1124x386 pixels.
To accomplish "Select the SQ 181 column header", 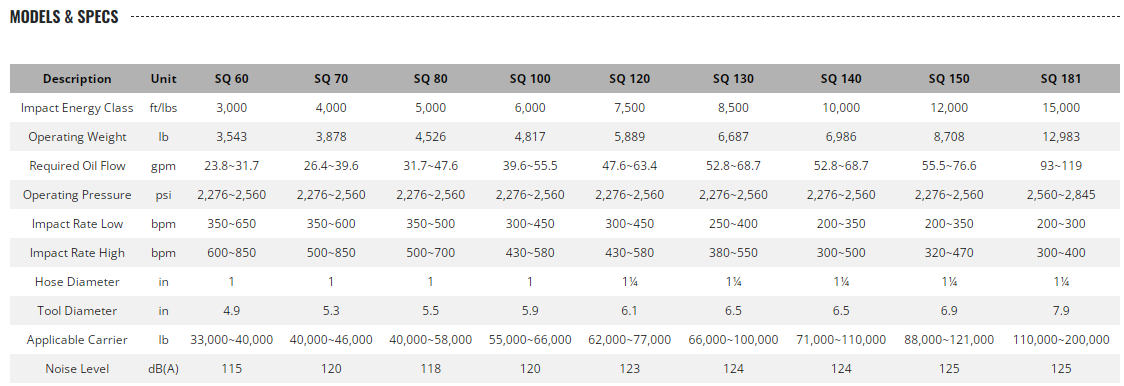I will point(1061,79).
